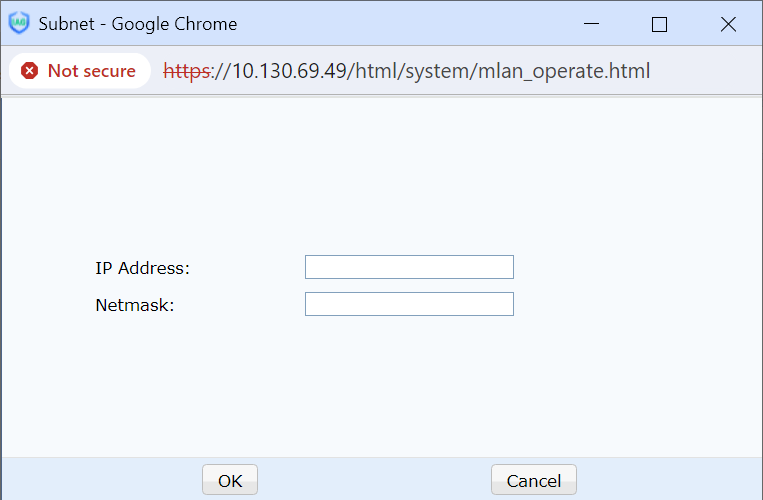This screenshot has height=500, width=763.
Task: Maximize the Subnet popup window
Action: click(x=659, y=24)
